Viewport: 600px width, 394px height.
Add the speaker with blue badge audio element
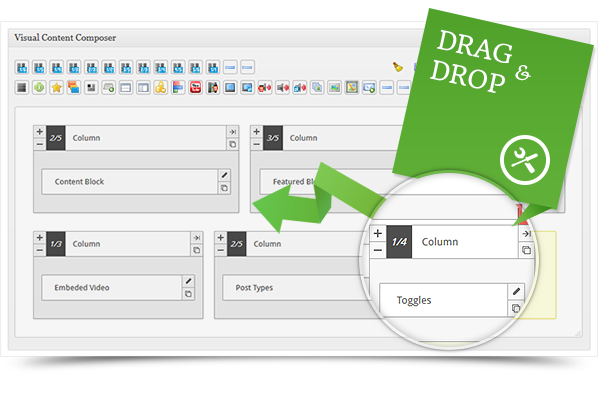click(x=300, y=88)
